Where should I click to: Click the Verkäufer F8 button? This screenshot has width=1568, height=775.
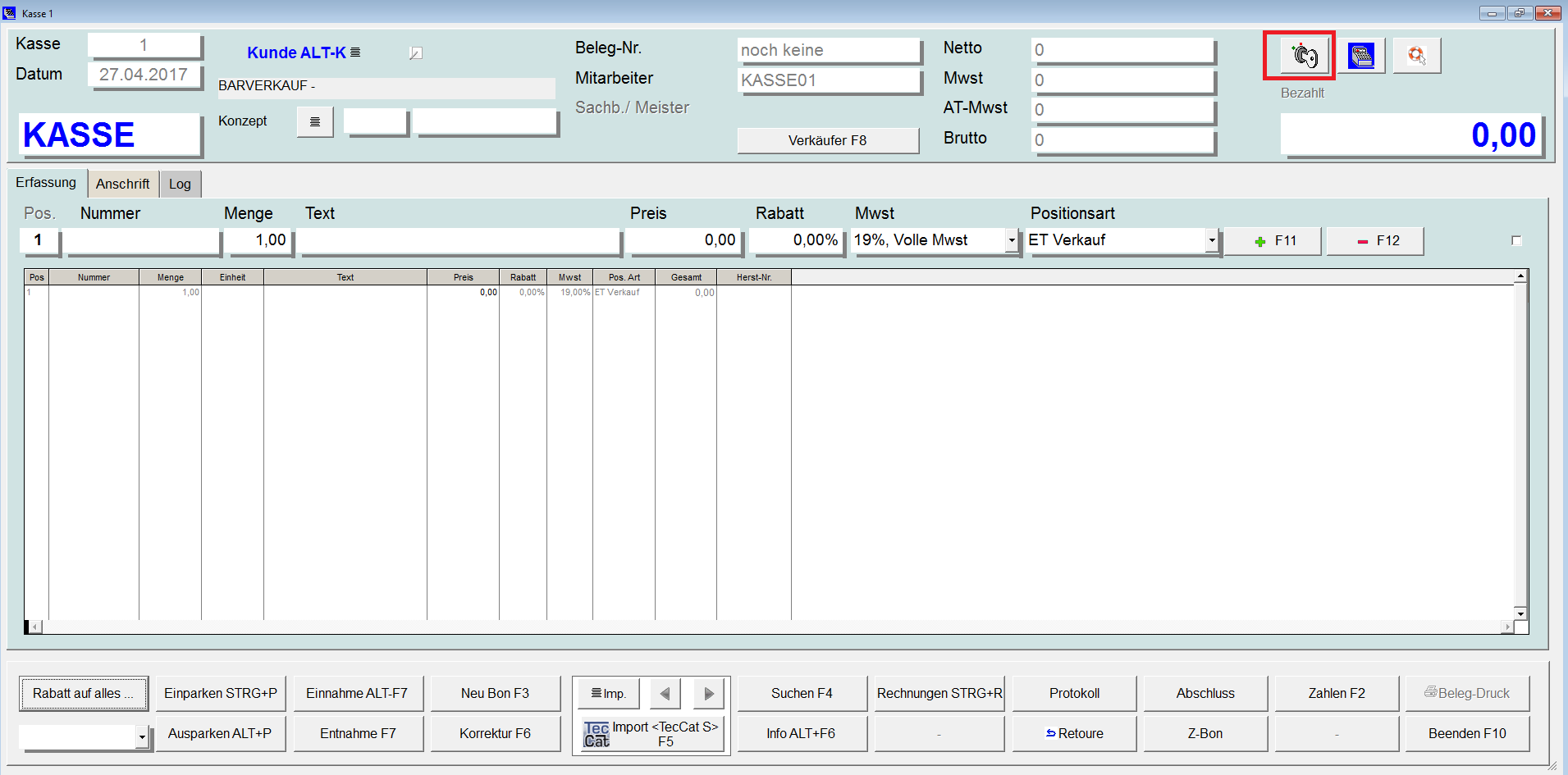828,140
